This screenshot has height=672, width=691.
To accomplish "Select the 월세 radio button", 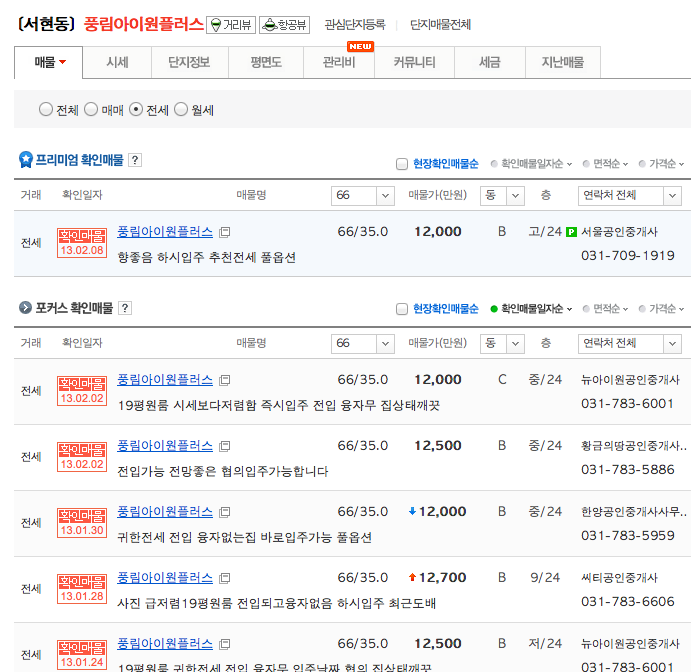I will coord(181,109).
